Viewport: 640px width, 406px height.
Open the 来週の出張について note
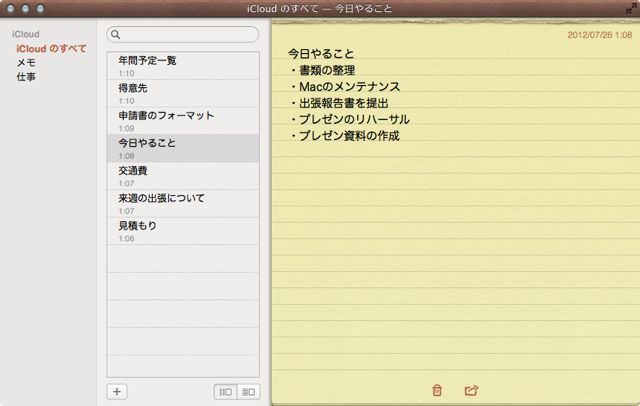coord(183,204)
